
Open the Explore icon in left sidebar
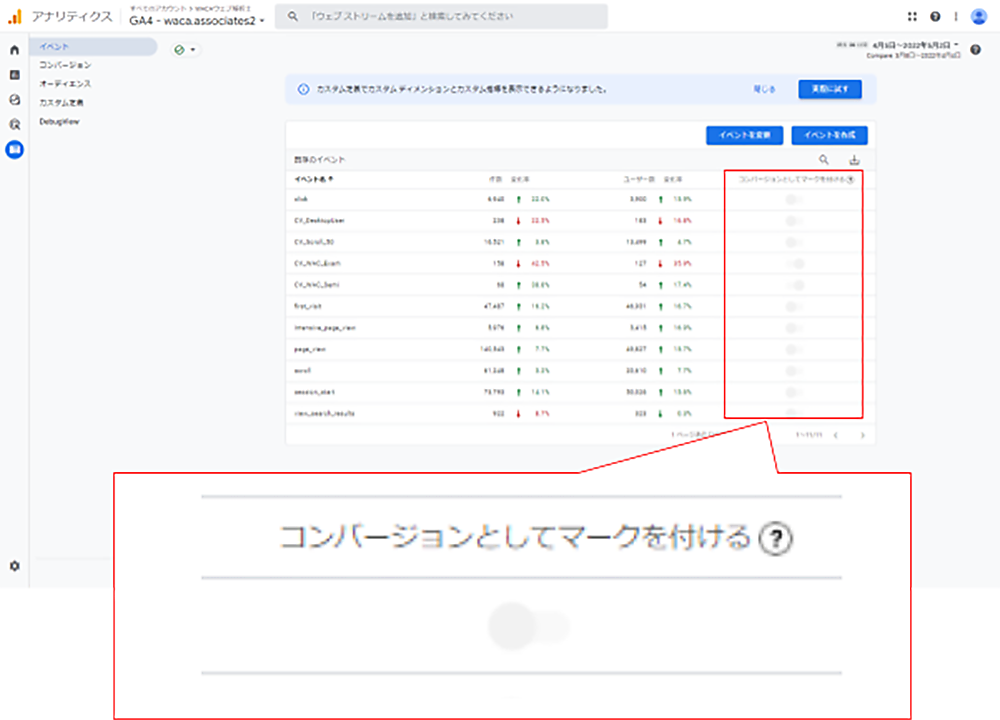tap(14, 100)
